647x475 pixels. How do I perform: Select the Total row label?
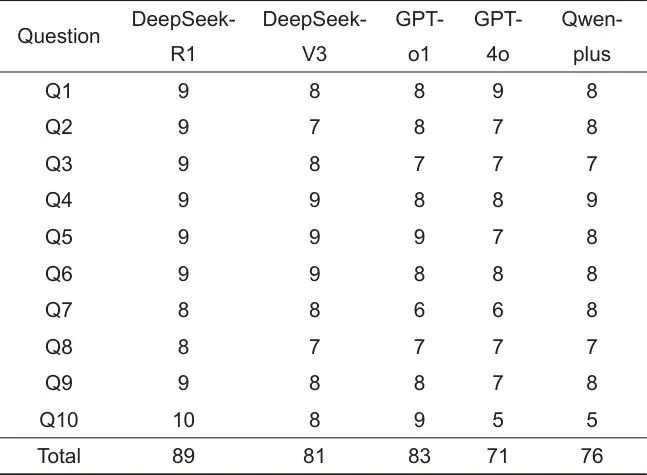[60, 456]
